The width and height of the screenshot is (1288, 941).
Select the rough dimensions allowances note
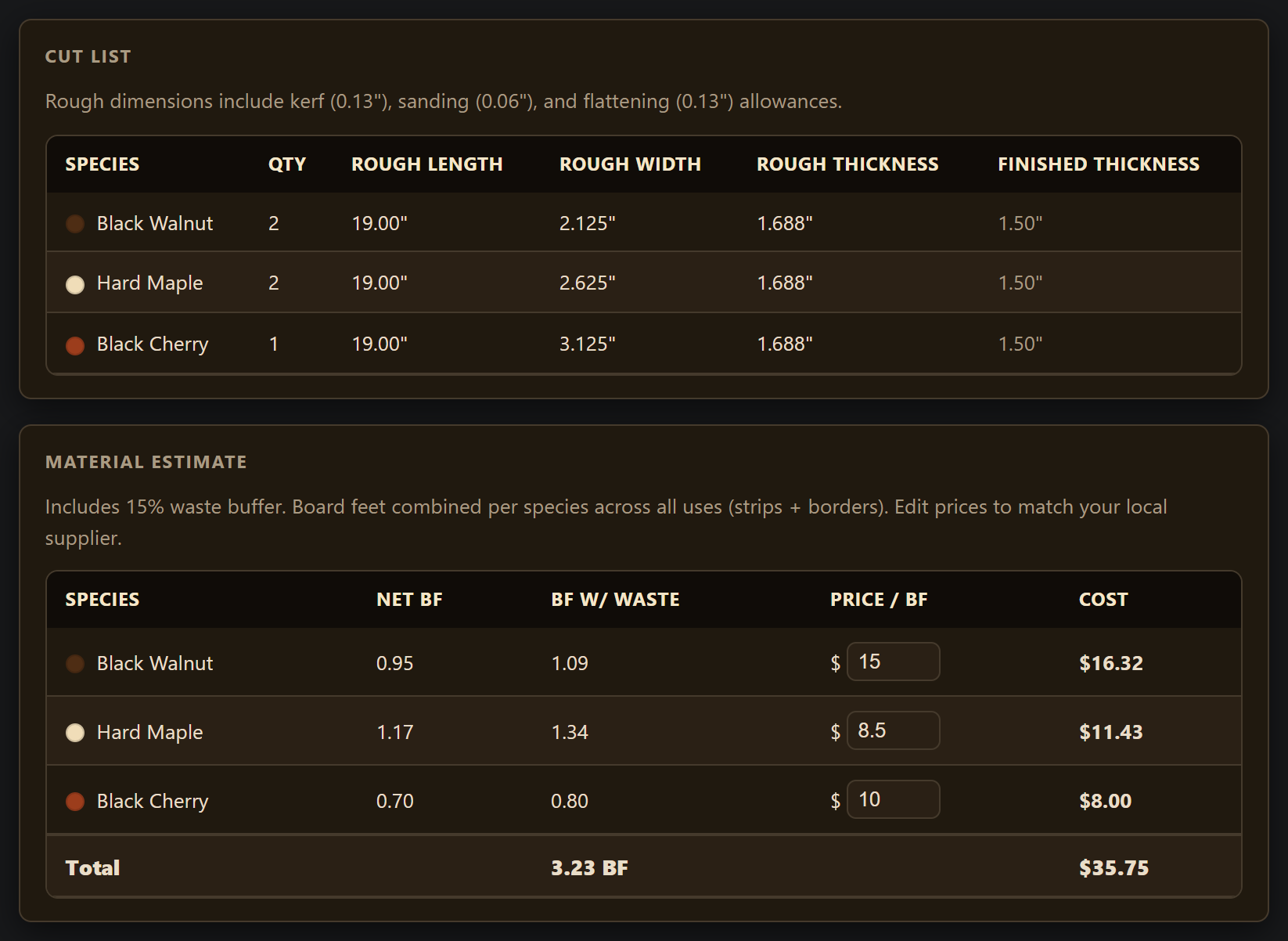(x=444, y=101)
